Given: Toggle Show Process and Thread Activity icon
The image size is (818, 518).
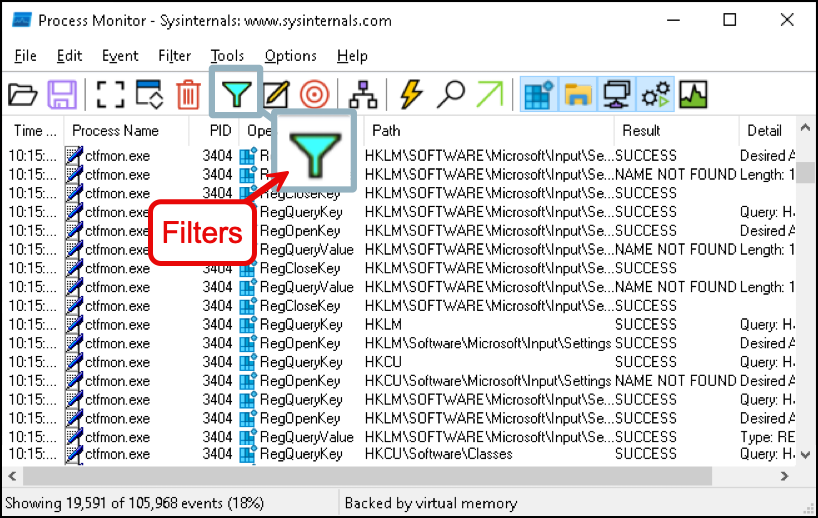Looking at the screenshot, I should pos(656,94).
